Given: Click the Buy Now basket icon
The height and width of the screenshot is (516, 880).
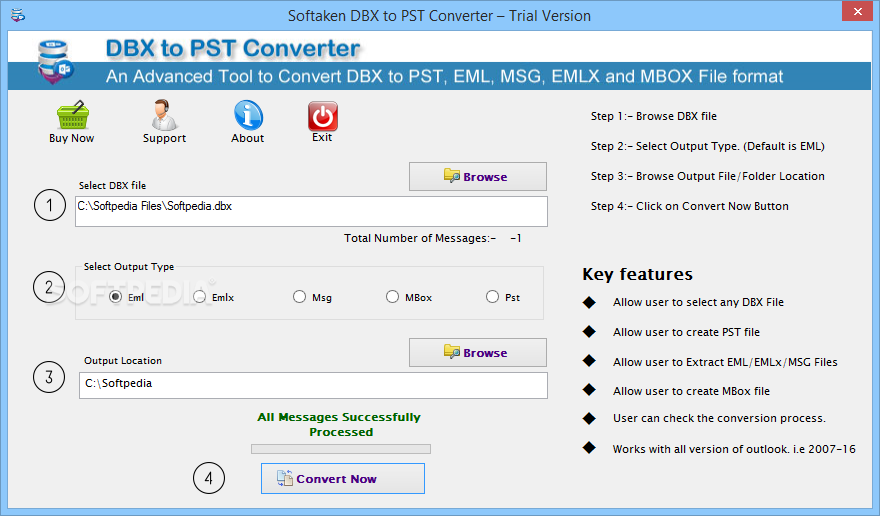Looking at the screenshot, I should coord(72,115).
